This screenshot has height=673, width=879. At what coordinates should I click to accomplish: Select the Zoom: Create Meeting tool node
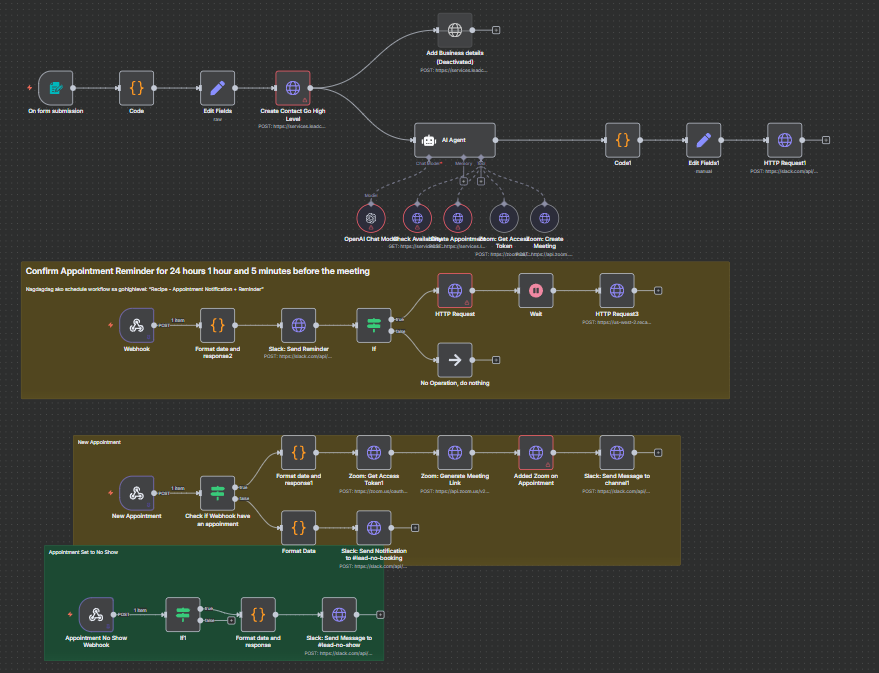[544, 217]
